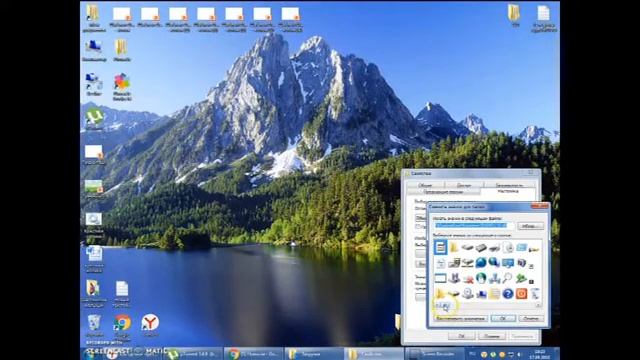
Task: Open the Sharing tab in Properties
Action: (464, 185)
